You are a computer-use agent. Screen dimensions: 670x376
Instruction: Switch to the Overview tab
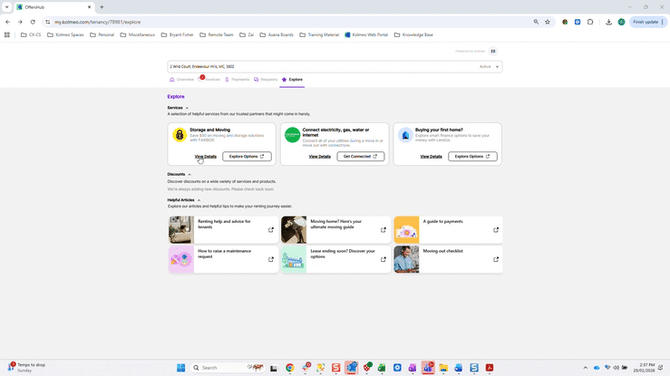point(182,79)
